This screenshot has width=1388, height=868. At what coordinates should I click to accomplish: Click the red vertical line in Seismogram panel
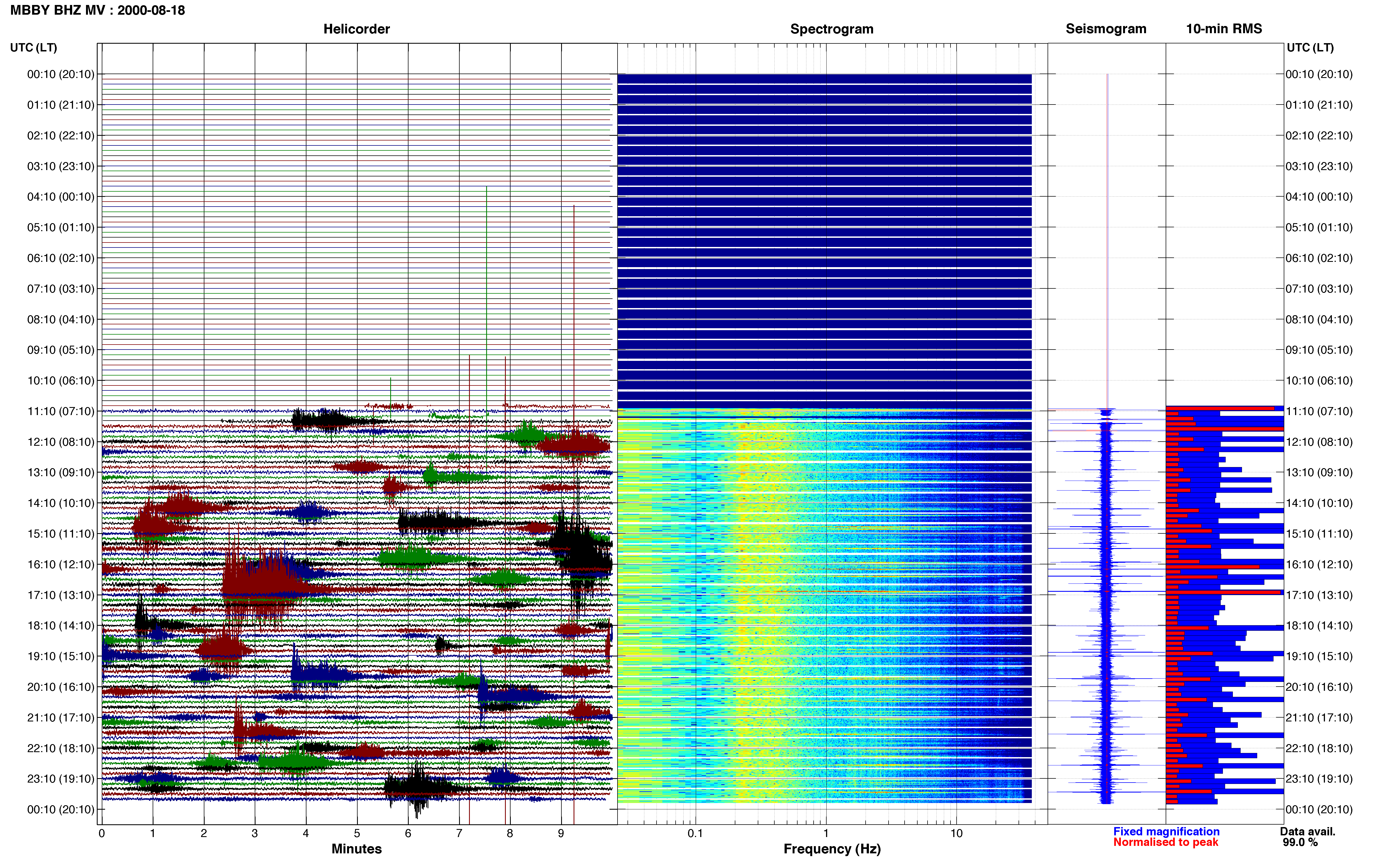[x=1107, y=241]
